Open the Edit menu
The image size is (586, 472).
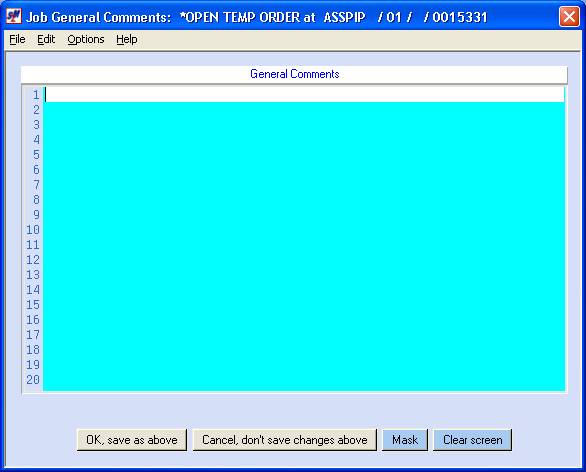tap(46, 39)
